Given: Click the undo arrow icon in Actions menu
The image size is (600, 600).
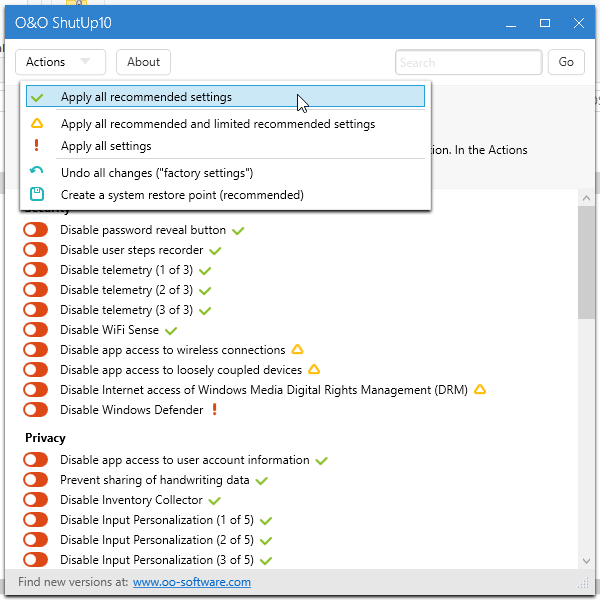Looking at the screenshot, I should coord(36,170).
